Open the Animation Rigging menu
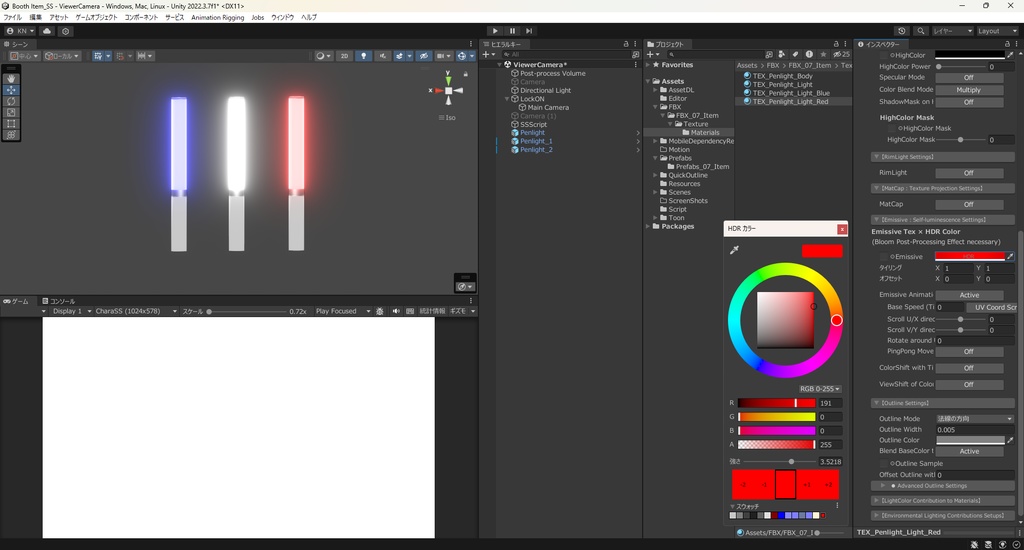1024x550 pixels. 217,18
